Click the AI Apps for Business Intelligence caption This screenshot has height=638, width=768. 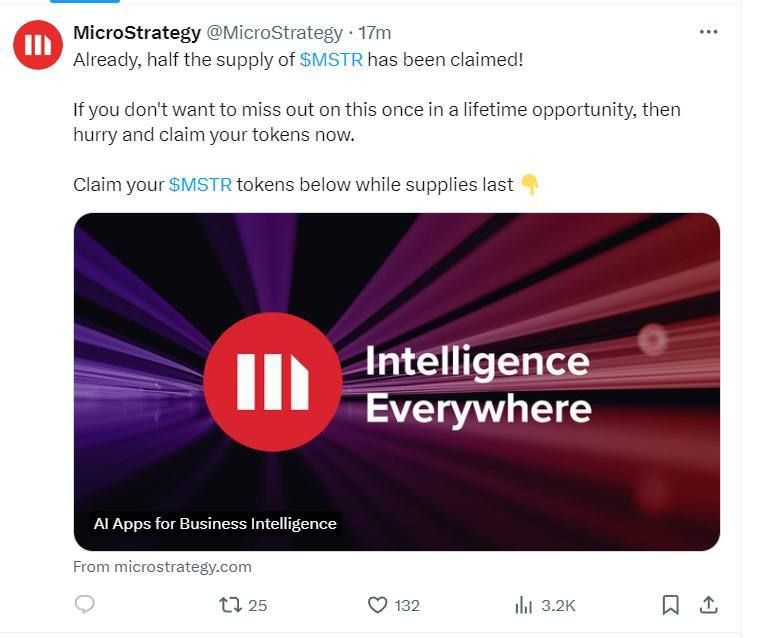215,523
